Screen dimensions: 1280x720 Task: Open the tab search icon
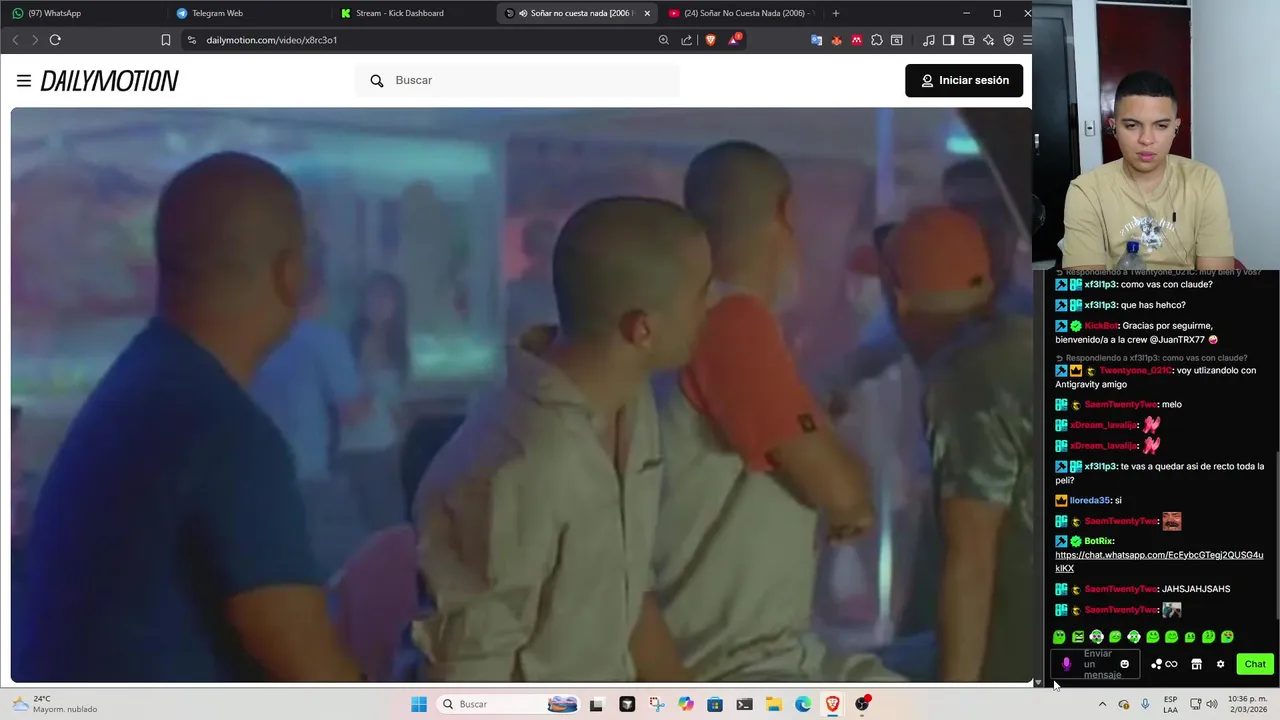pos(897,40)
